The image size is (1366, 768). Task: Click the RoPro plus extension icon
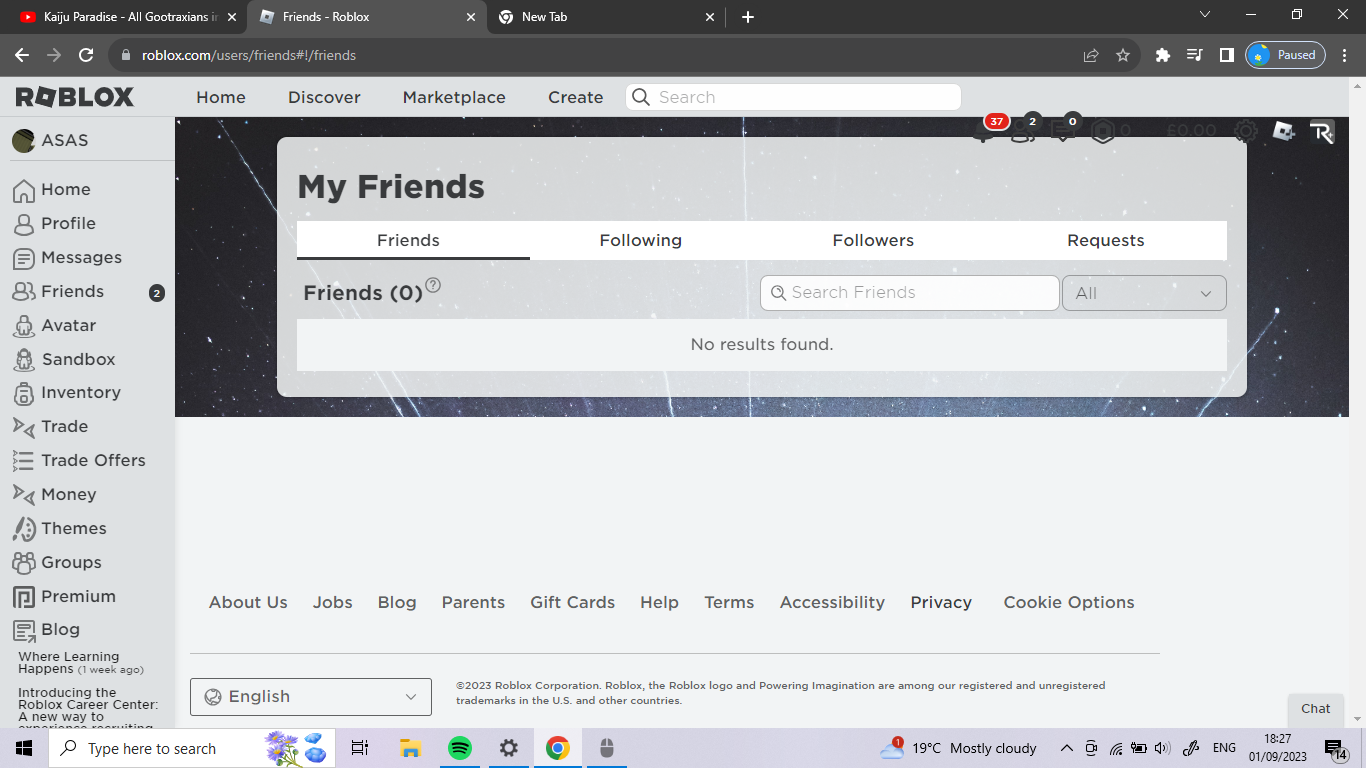click(x=1322, y=132)
